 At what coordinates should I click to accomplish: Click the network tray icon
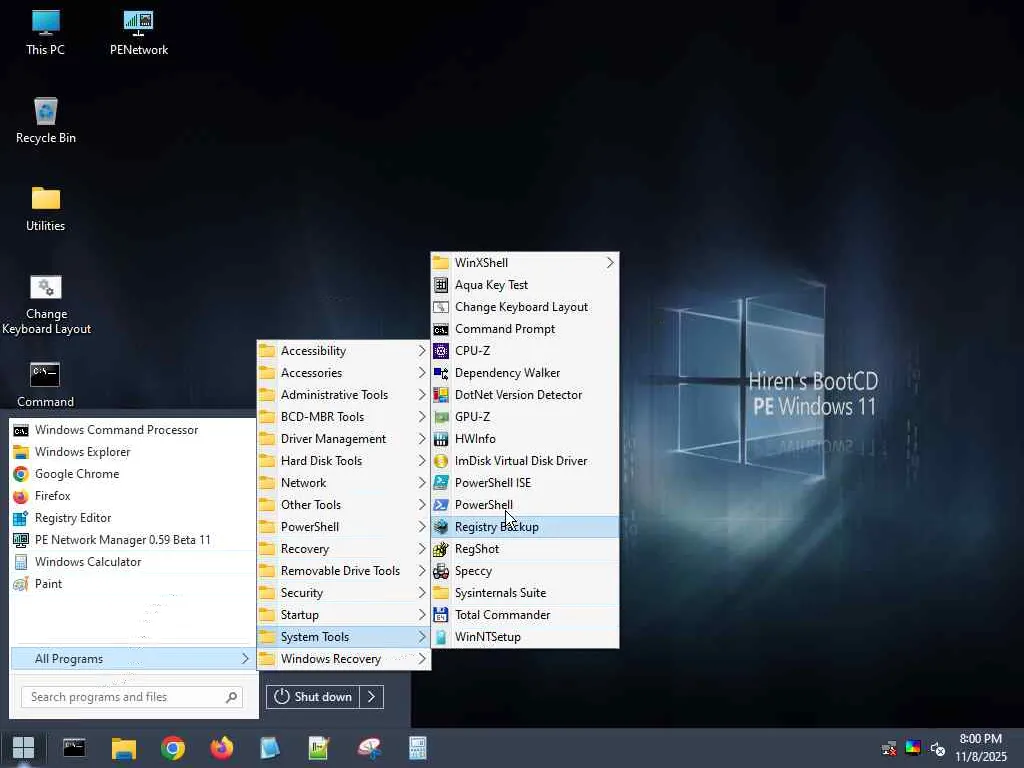(x=889, y=748)
